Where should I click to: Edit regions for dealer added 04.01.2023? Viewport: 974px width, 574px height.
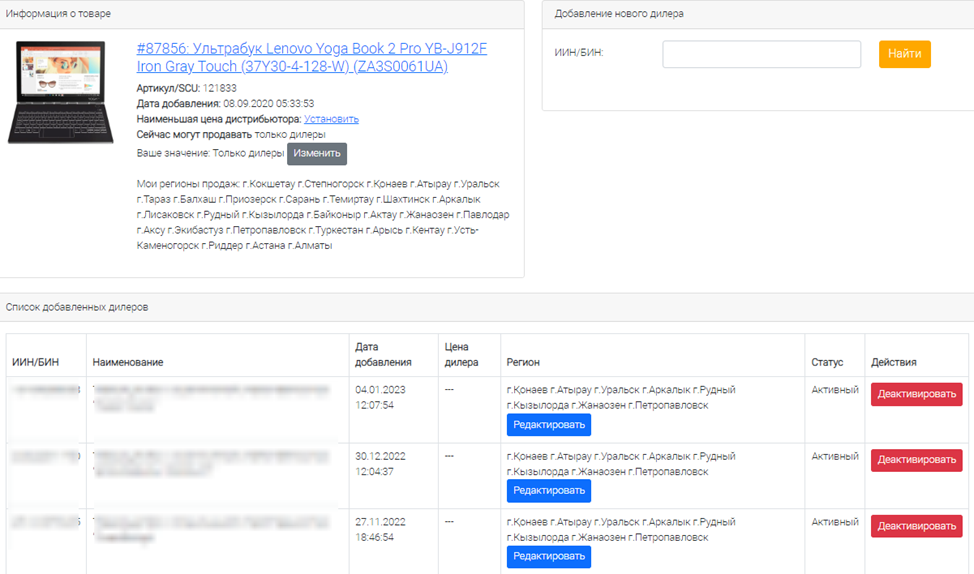[548, 425]
